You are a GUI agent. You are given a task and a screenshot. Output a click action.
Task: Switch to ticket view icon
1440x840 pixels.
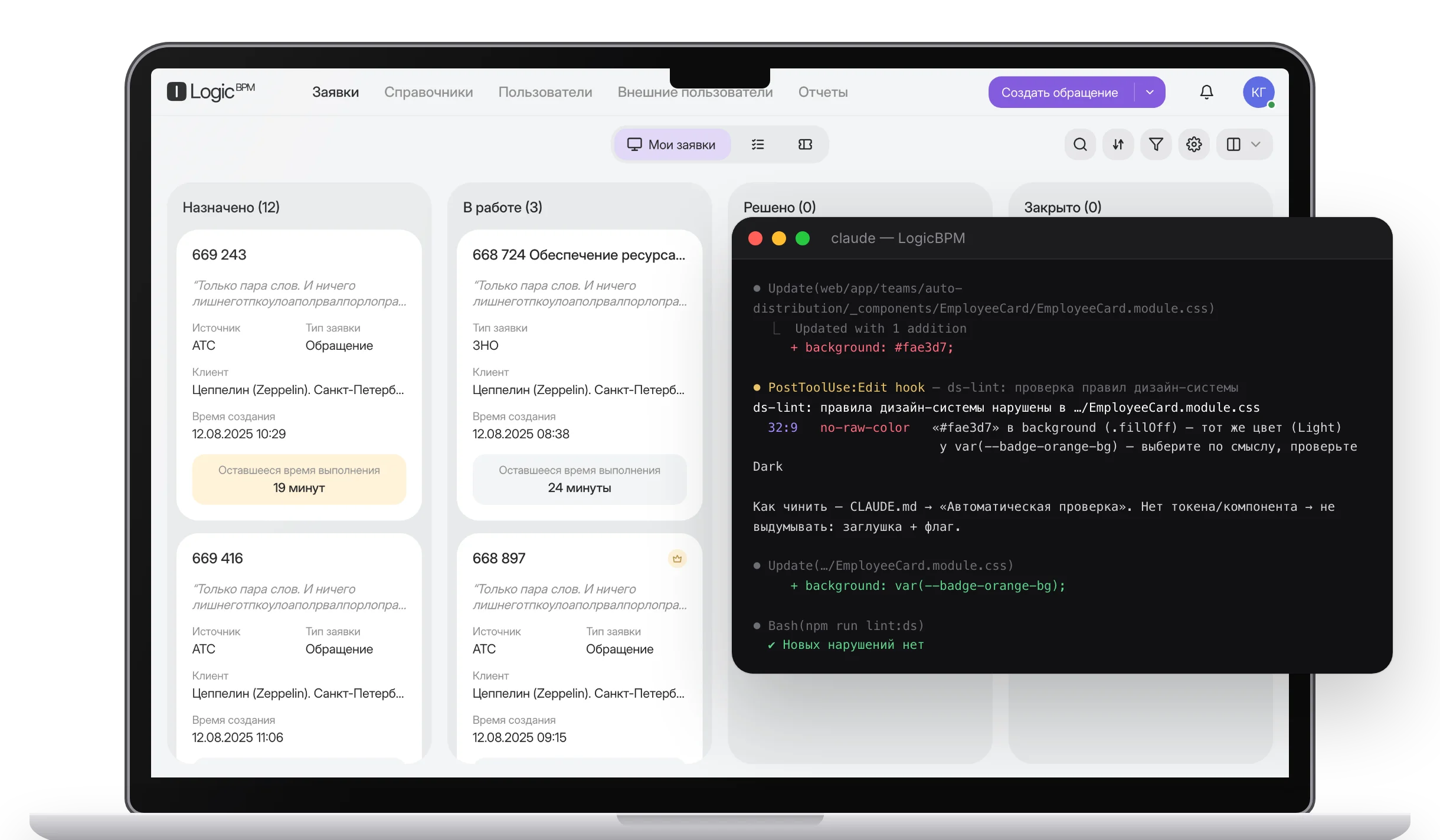tap(805, 145)
